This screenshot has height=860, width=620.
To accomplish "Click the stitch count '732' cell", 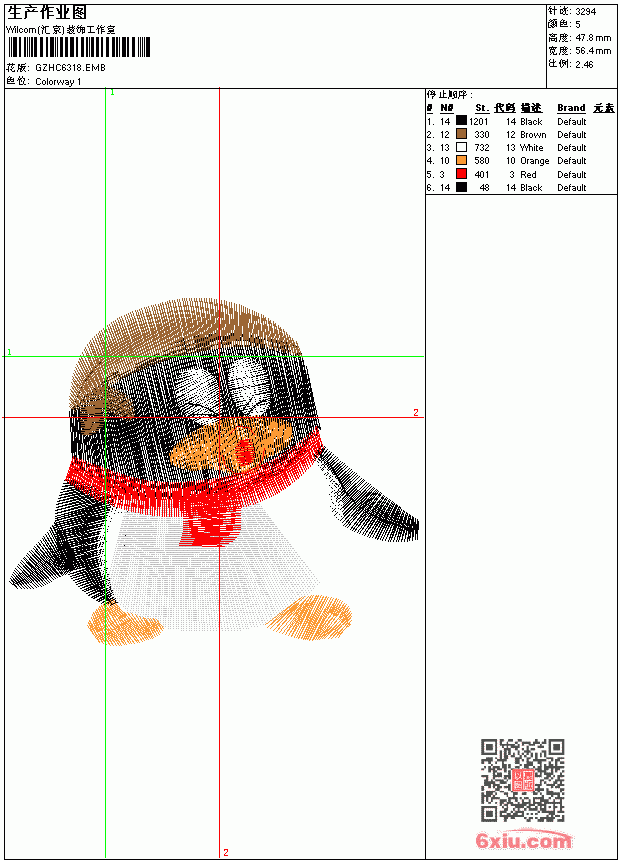I will 482,148.
